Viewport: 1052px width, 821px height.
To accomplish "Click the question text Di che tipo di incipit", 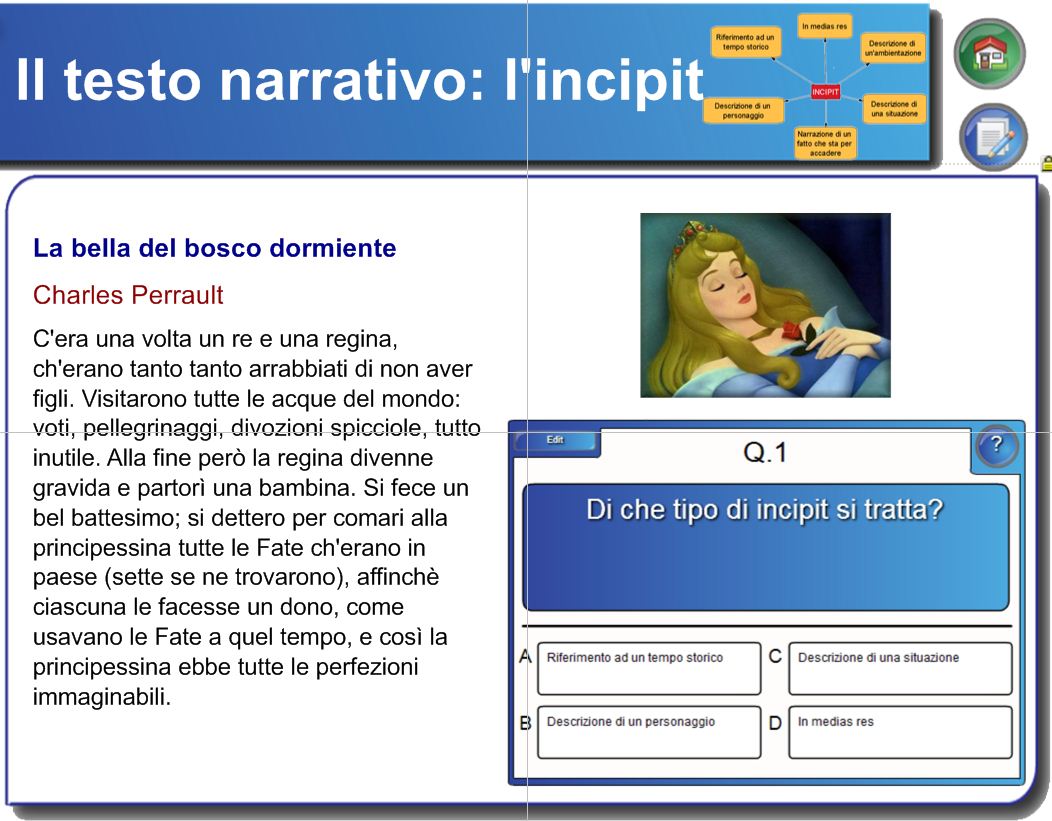I will click(x=765, y=510).
